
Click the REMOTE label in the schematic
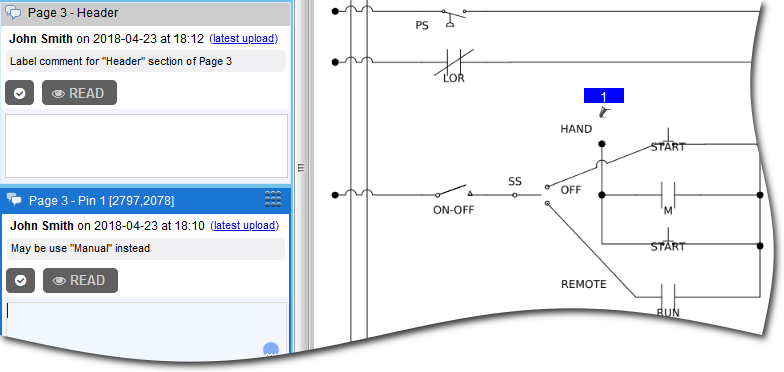pyautogui.click(x=584, y=284)
